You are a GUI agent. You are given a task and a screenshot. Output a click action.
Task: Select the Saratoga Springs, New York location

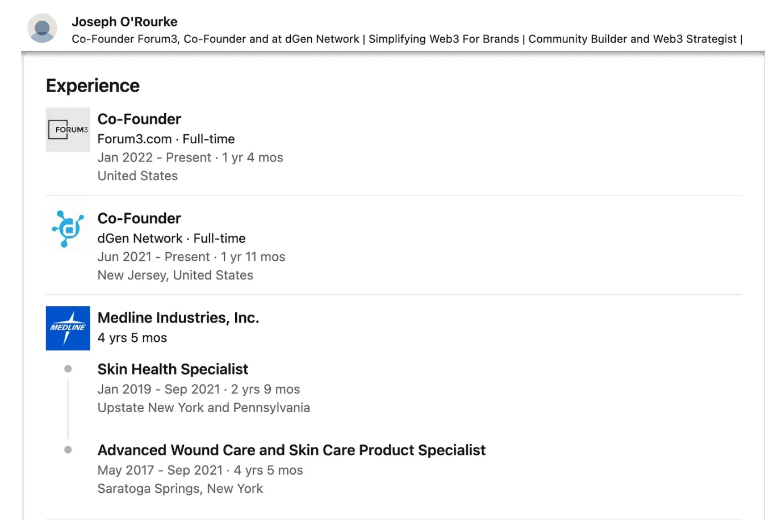click(x=180, y=489)
